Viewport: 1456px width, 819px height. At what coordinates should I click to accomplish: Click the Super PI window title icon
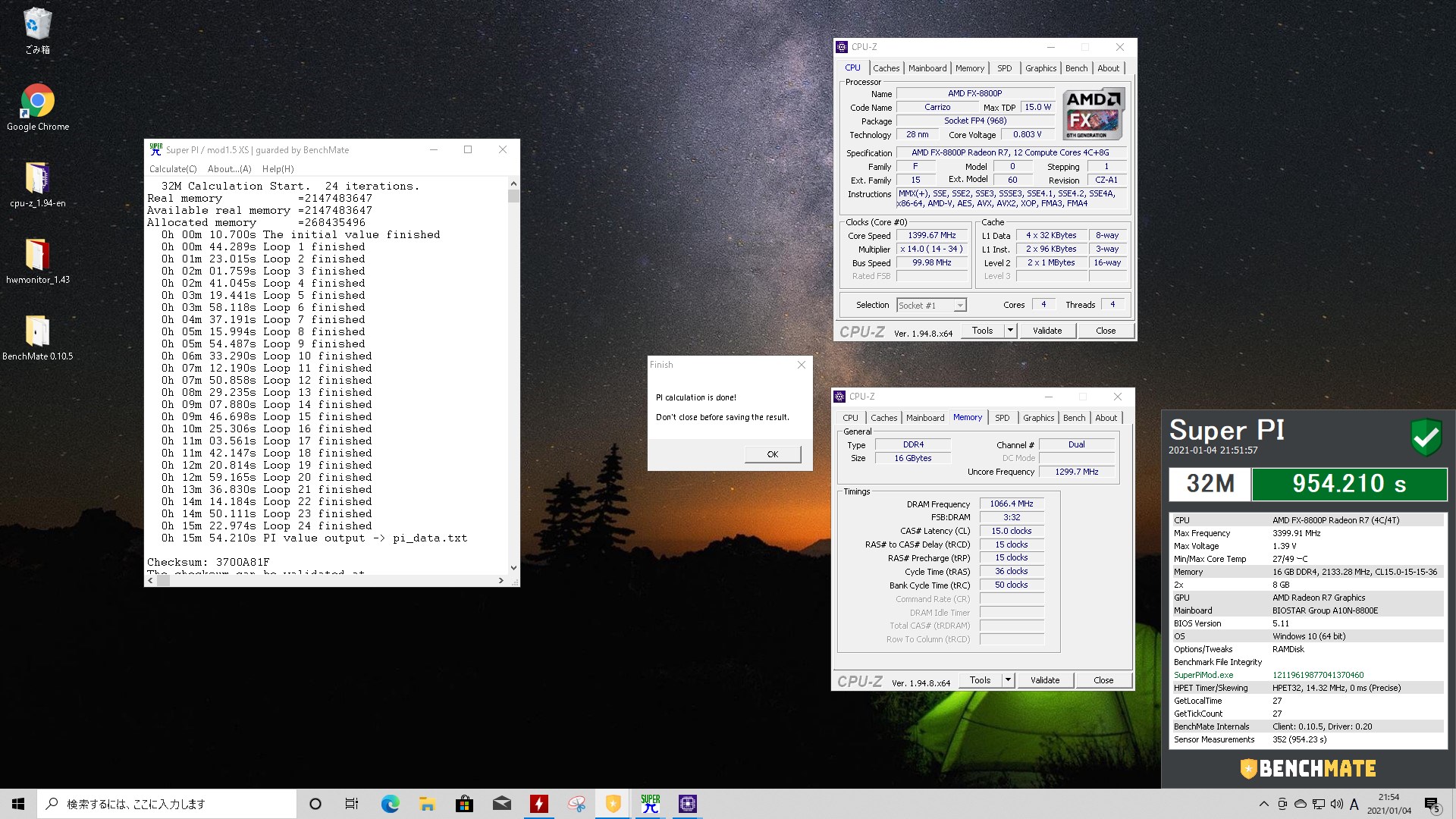tap(155, 149)
